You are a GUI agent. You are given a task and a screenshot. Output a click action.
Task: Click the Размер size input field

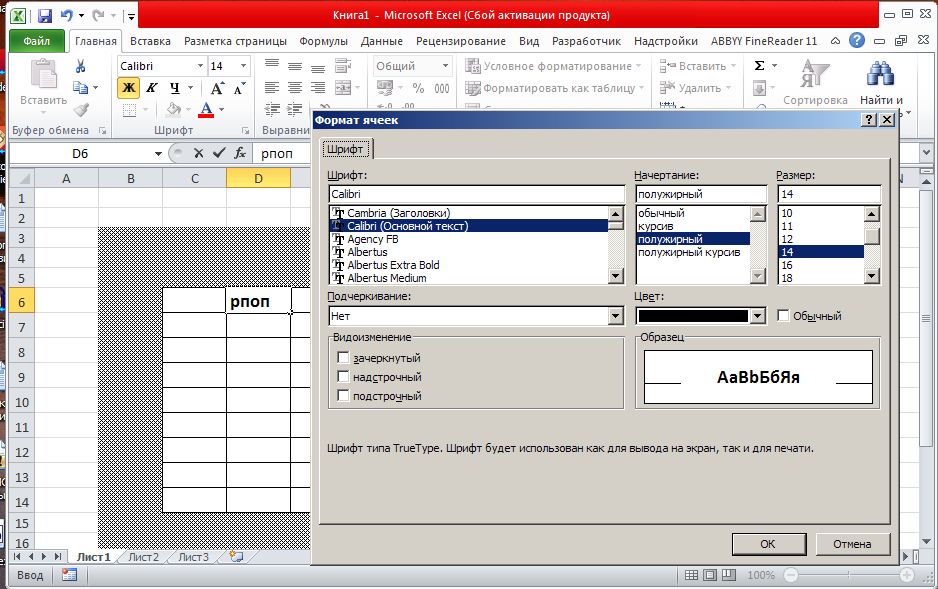coord(829,194)
